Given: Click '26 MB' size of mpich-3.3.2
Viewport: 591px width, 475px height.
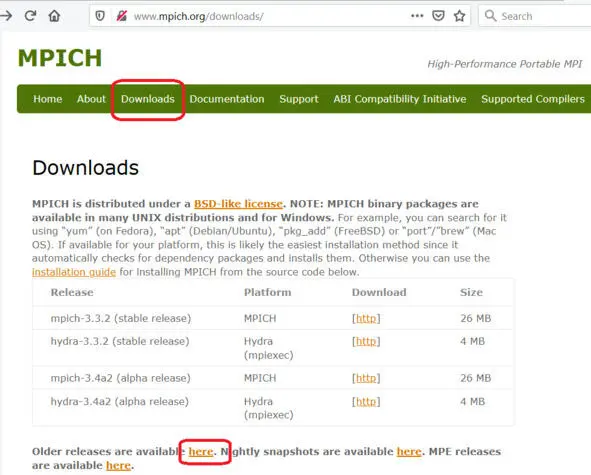Looking at the screenshot, I should tap(476, 319).
